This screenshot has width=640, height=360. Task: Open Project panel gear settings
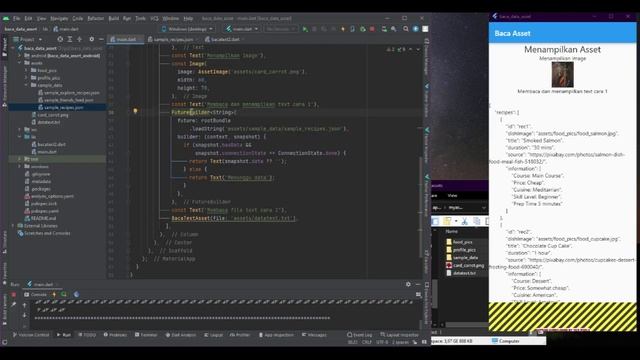[91, 39]
